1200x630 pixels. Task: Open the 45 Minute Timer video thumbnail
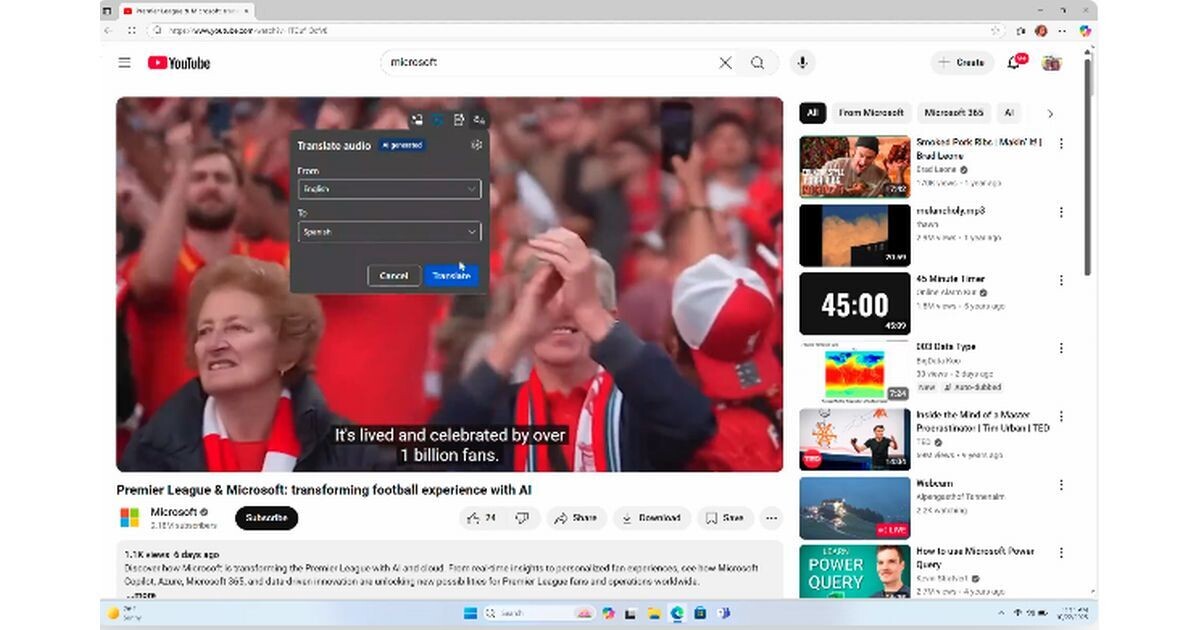pos(854,304)
